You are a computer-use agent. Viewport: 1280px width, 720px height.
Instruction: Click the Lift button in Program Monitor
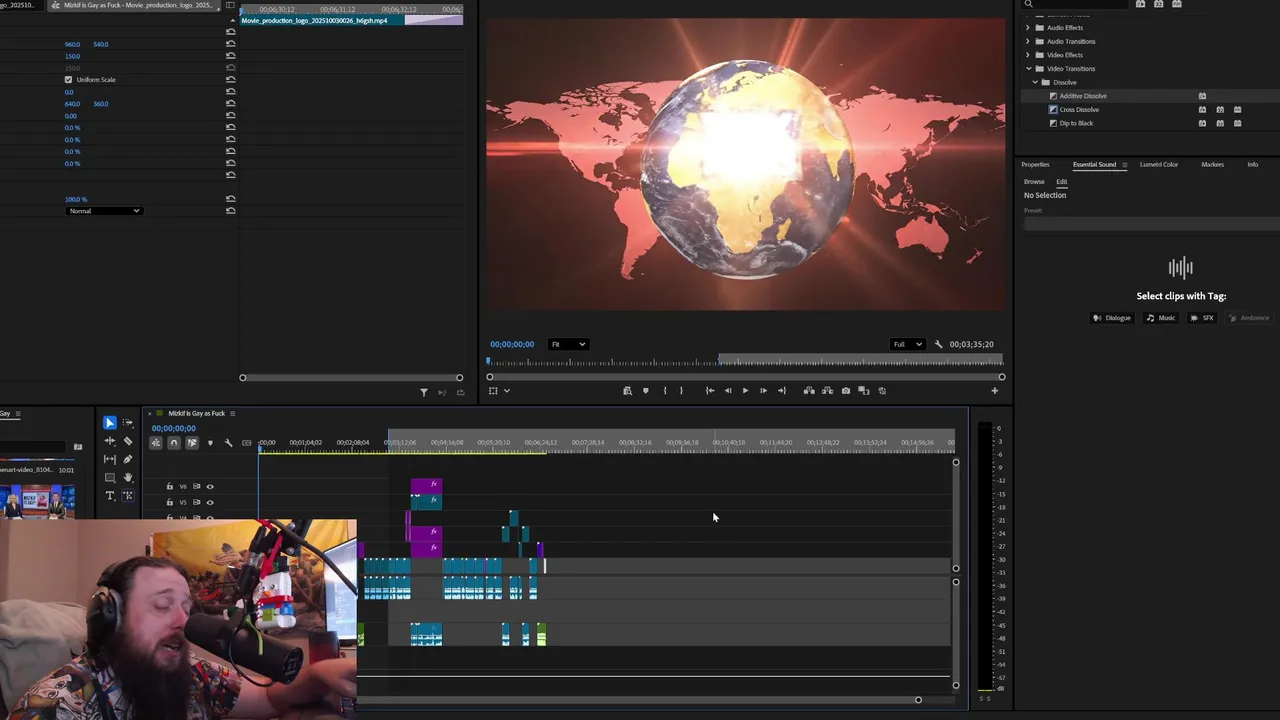point(809,391)
